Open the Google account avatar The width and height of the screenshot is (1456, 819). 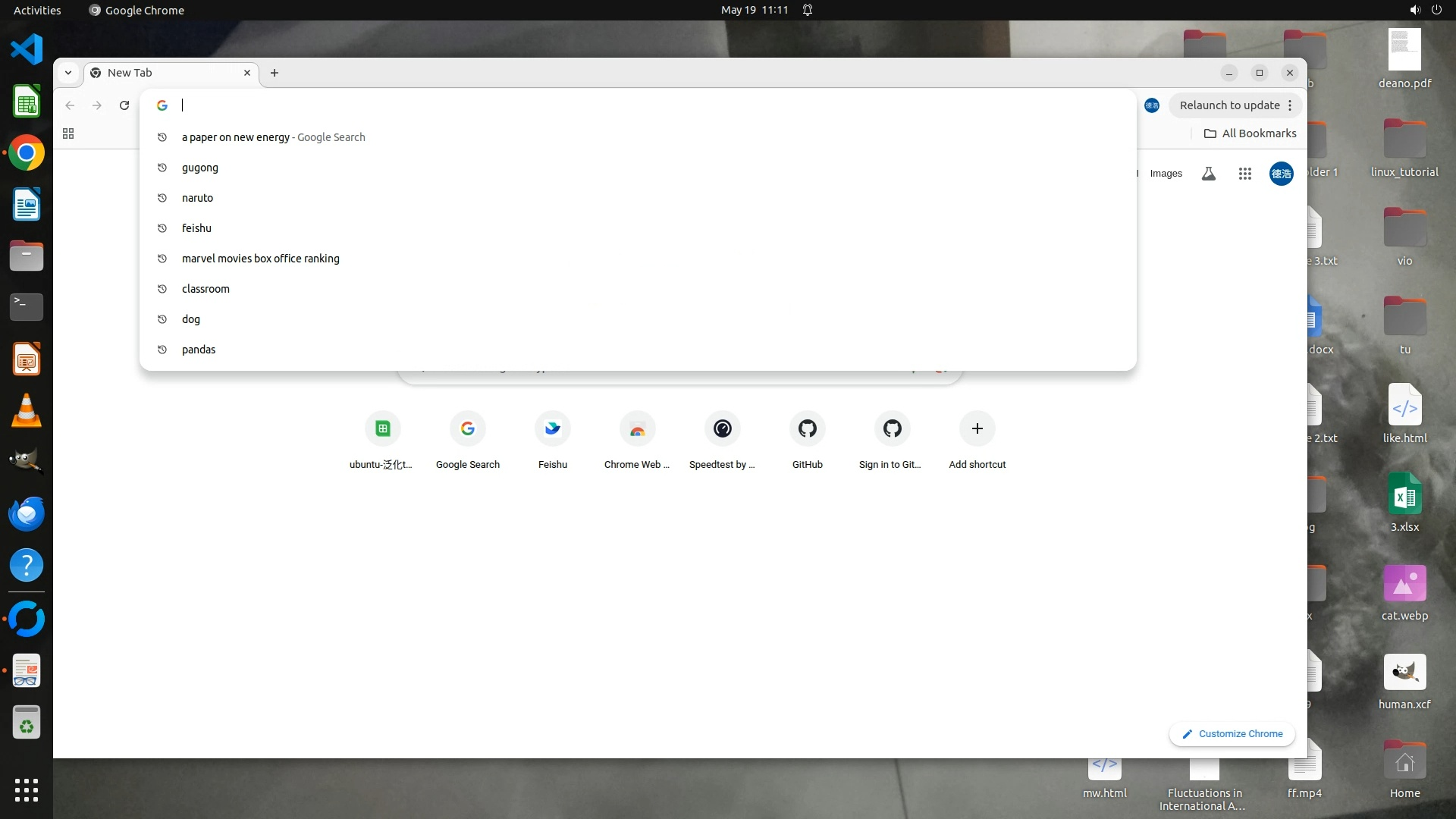pos(1281,174)
